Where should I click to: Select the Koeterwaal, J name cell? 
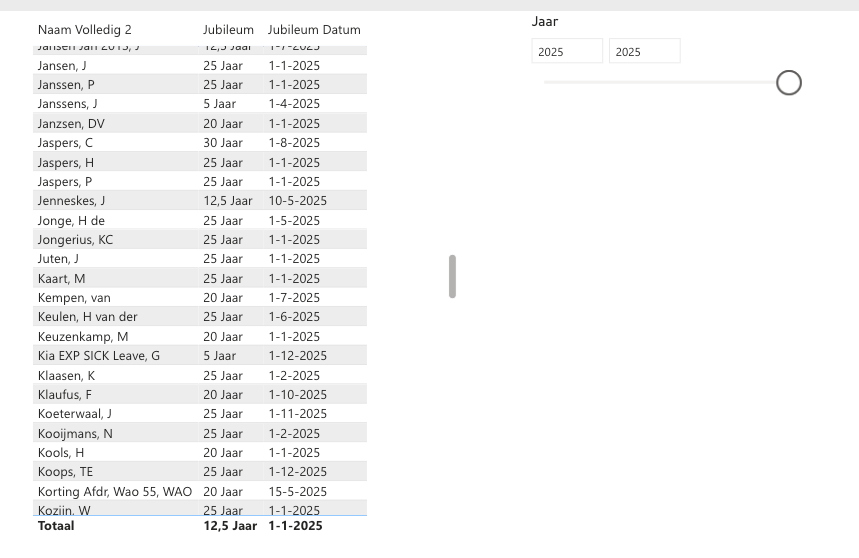click(x=75, y=414)
